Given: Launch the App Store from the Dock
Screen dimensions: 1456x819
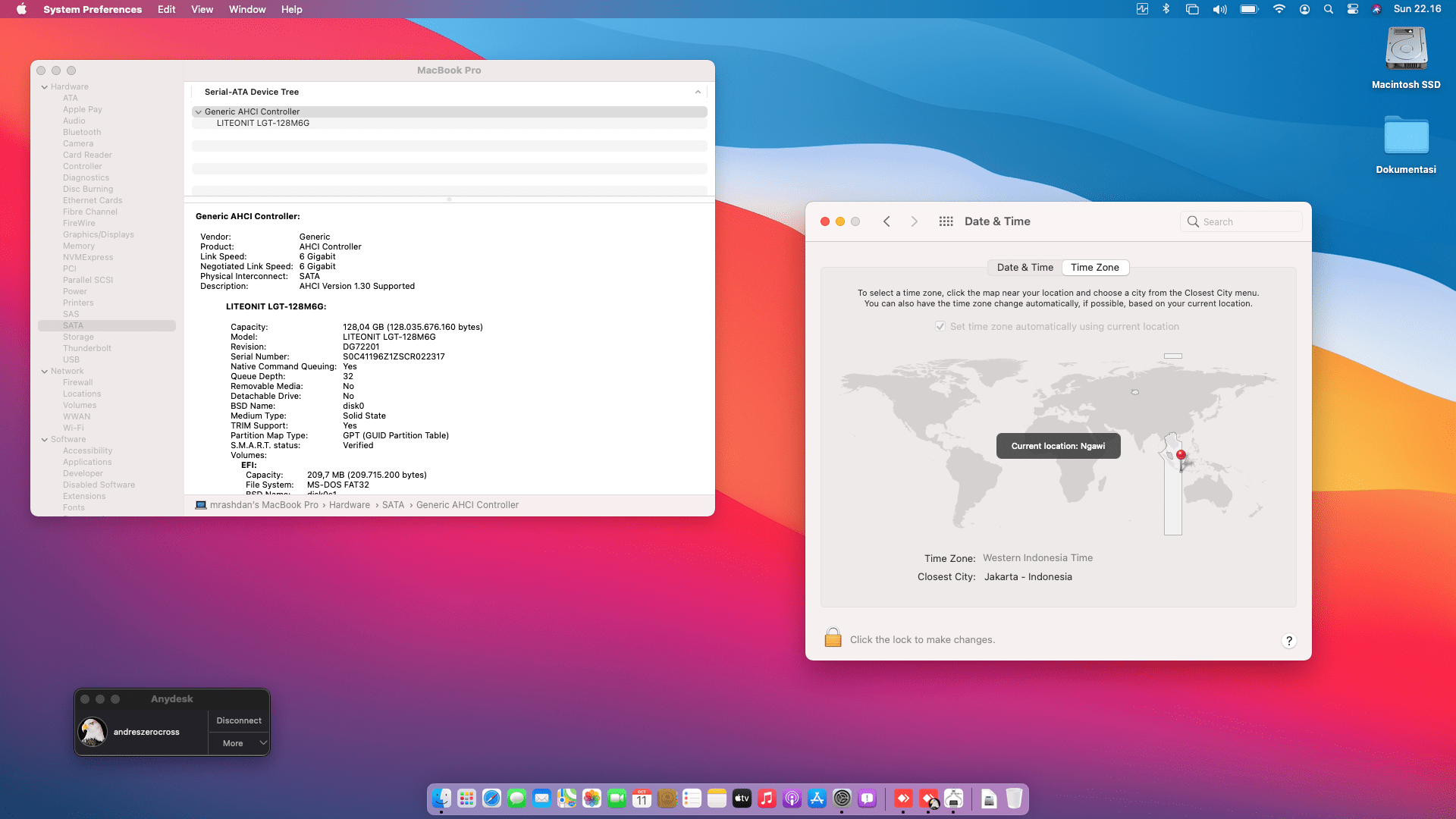Looking at the screenshot, I should pos(817,799).
